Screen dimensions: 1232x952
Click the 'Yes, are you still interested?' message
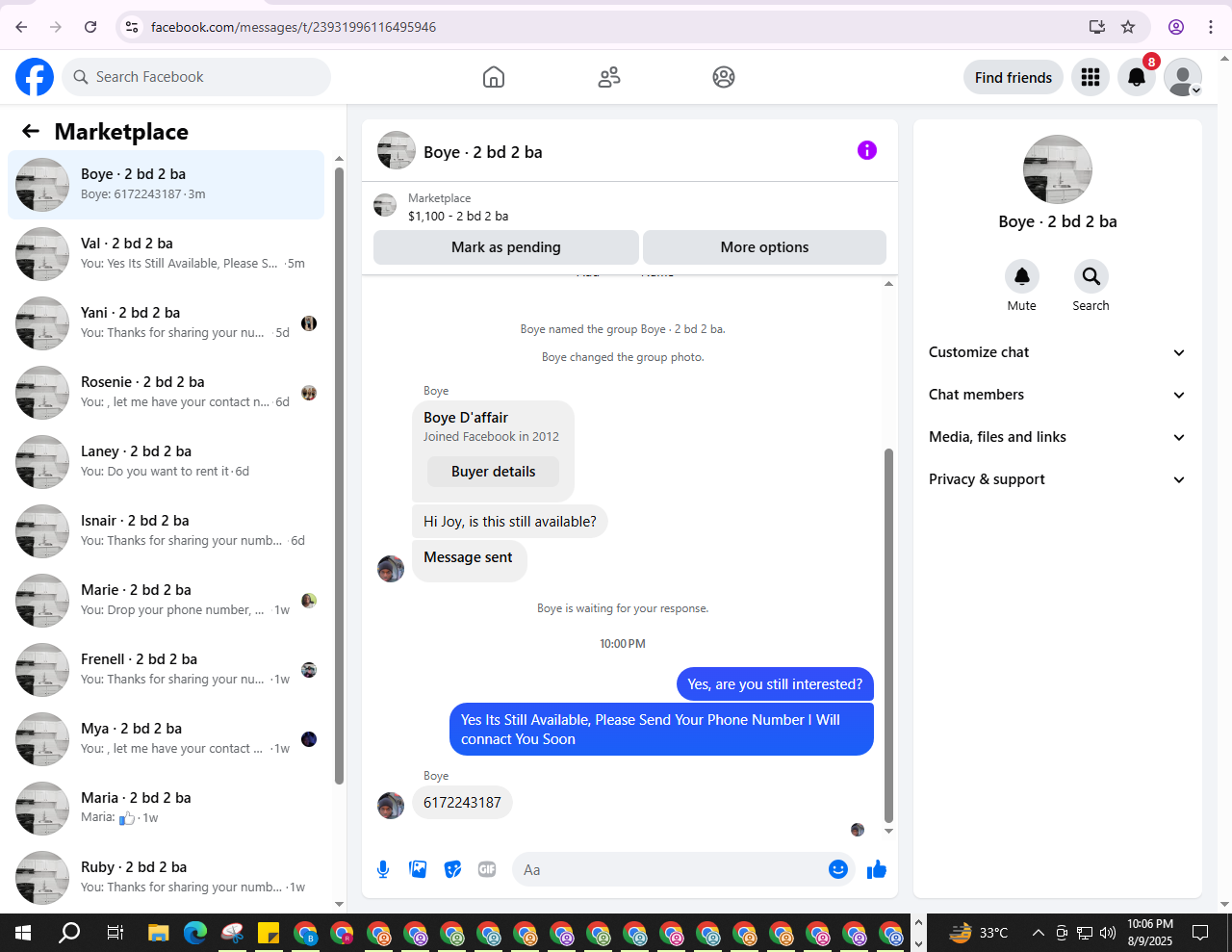[x=775, y=684]
